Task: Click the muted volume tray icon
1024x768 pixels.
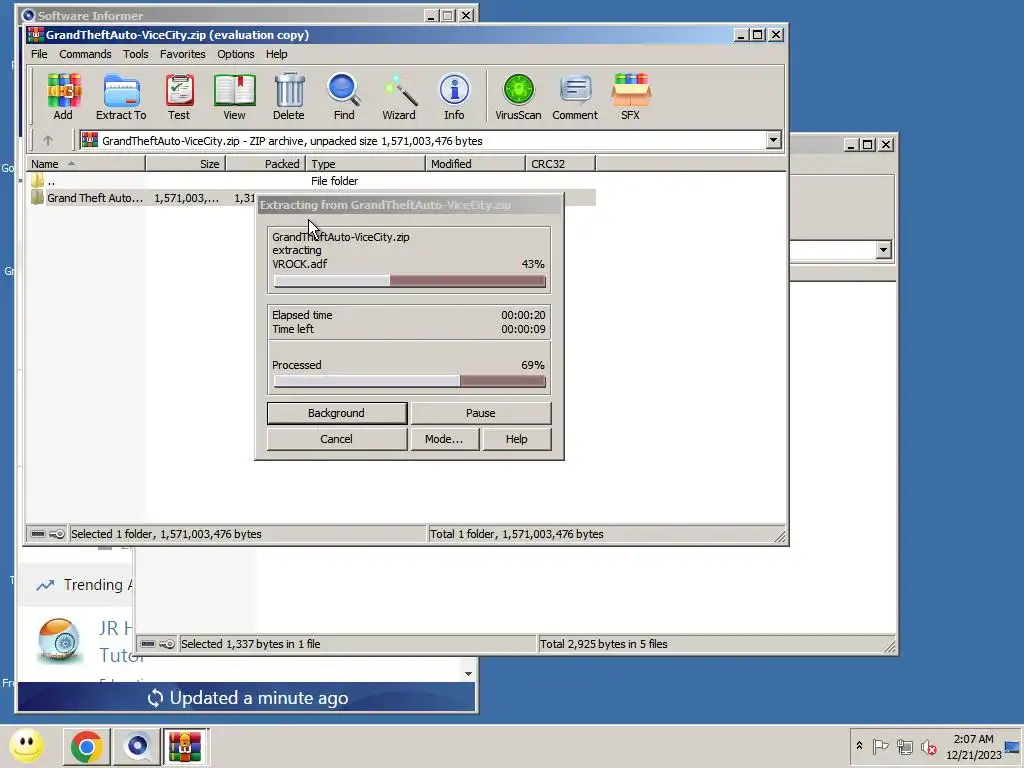Action: 929,746
